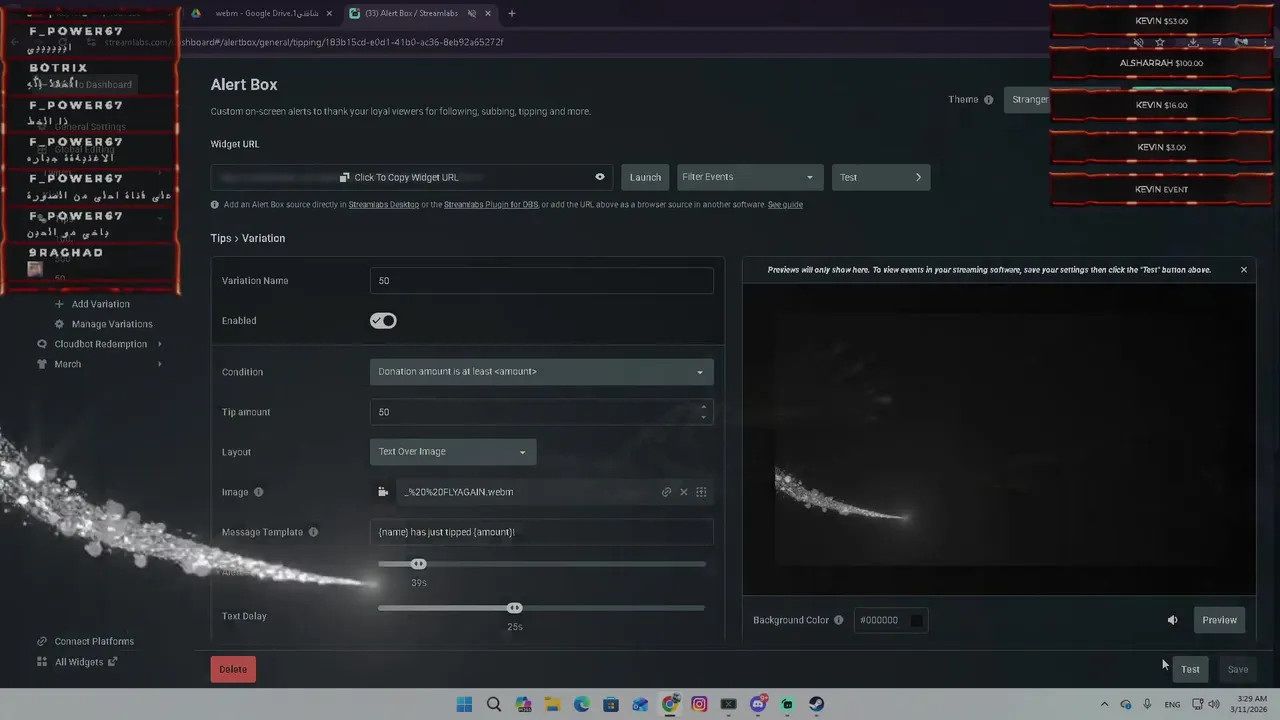
Task: Open new browser tab with plus button
Action: click(511, 13)
